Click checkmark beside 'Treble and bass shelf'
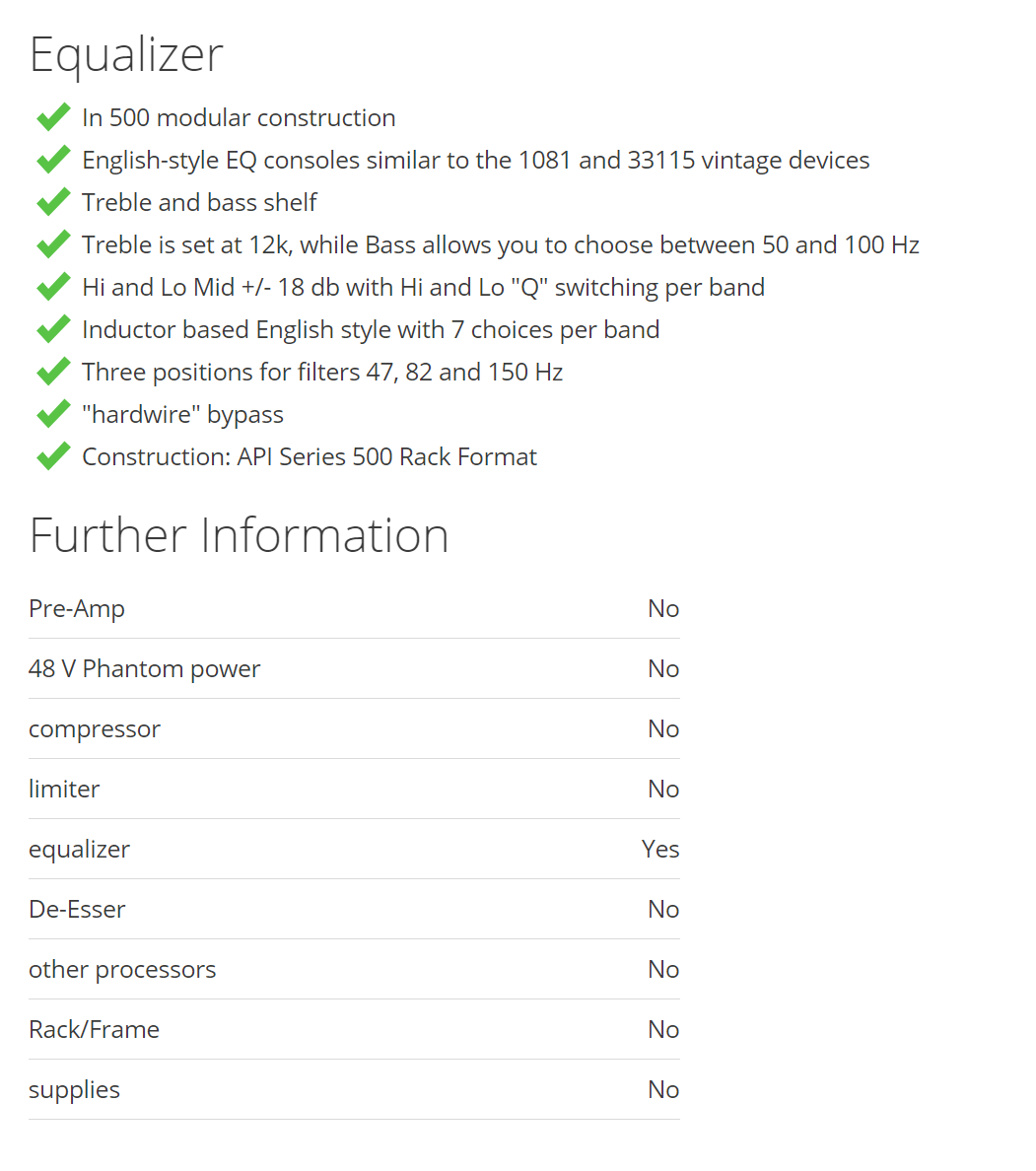This screenshot has width=1036, height=1171. (54, 202)
